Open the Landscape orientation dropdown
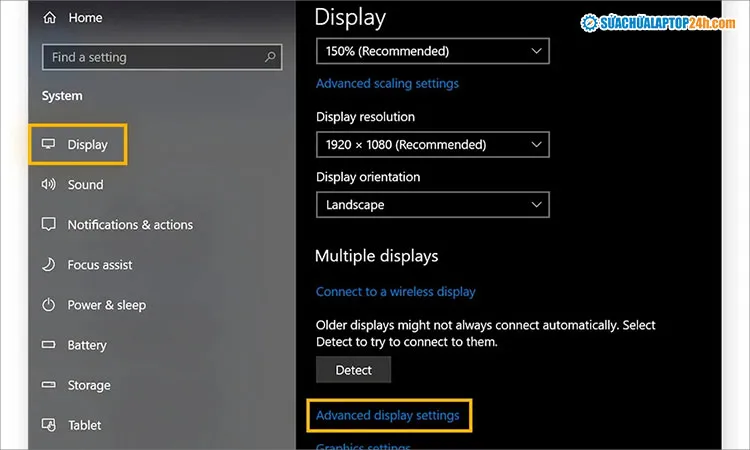 pos(432,205)
